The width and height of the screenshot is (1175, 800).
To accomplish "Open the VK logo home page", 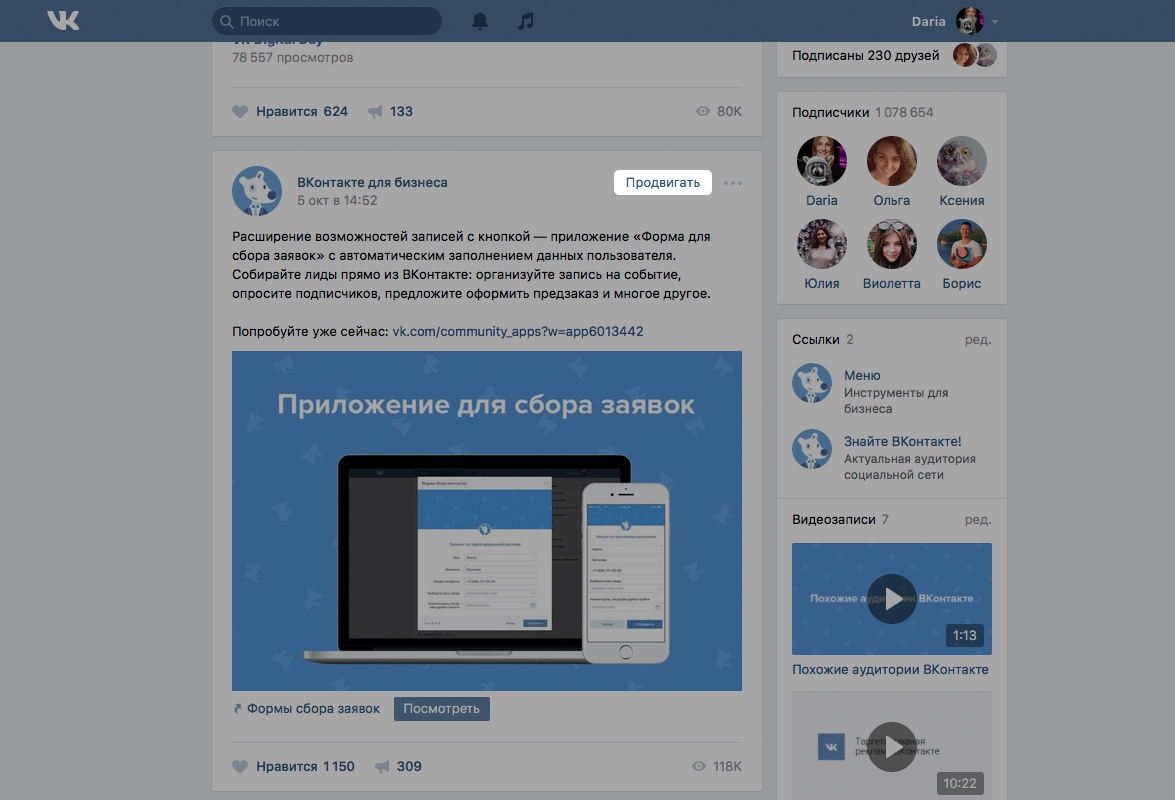I will click(x=63, y=20).
